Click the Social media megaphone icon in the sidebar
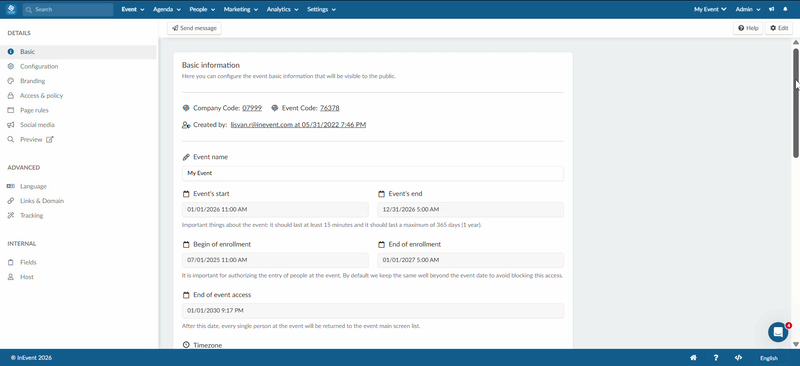The width and height of the screenshot is (800, 366). 10,125
